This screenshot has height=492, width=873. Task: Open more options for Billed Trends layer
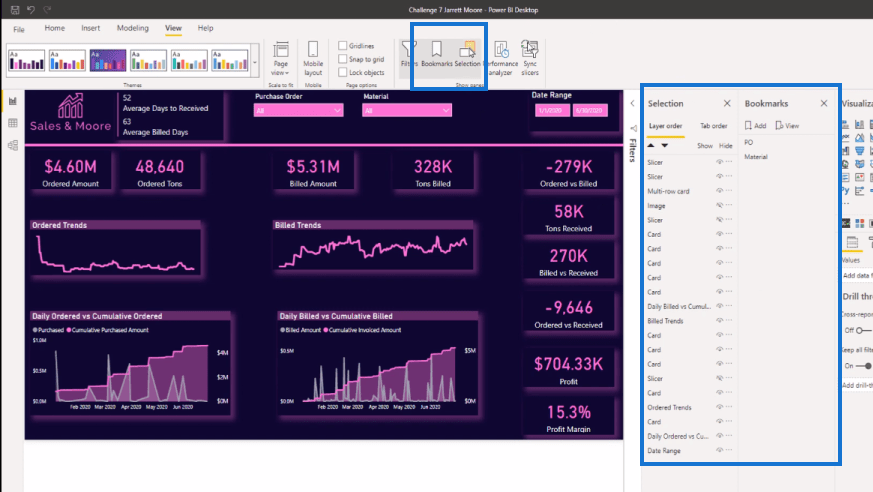click(x=729, y=320)
